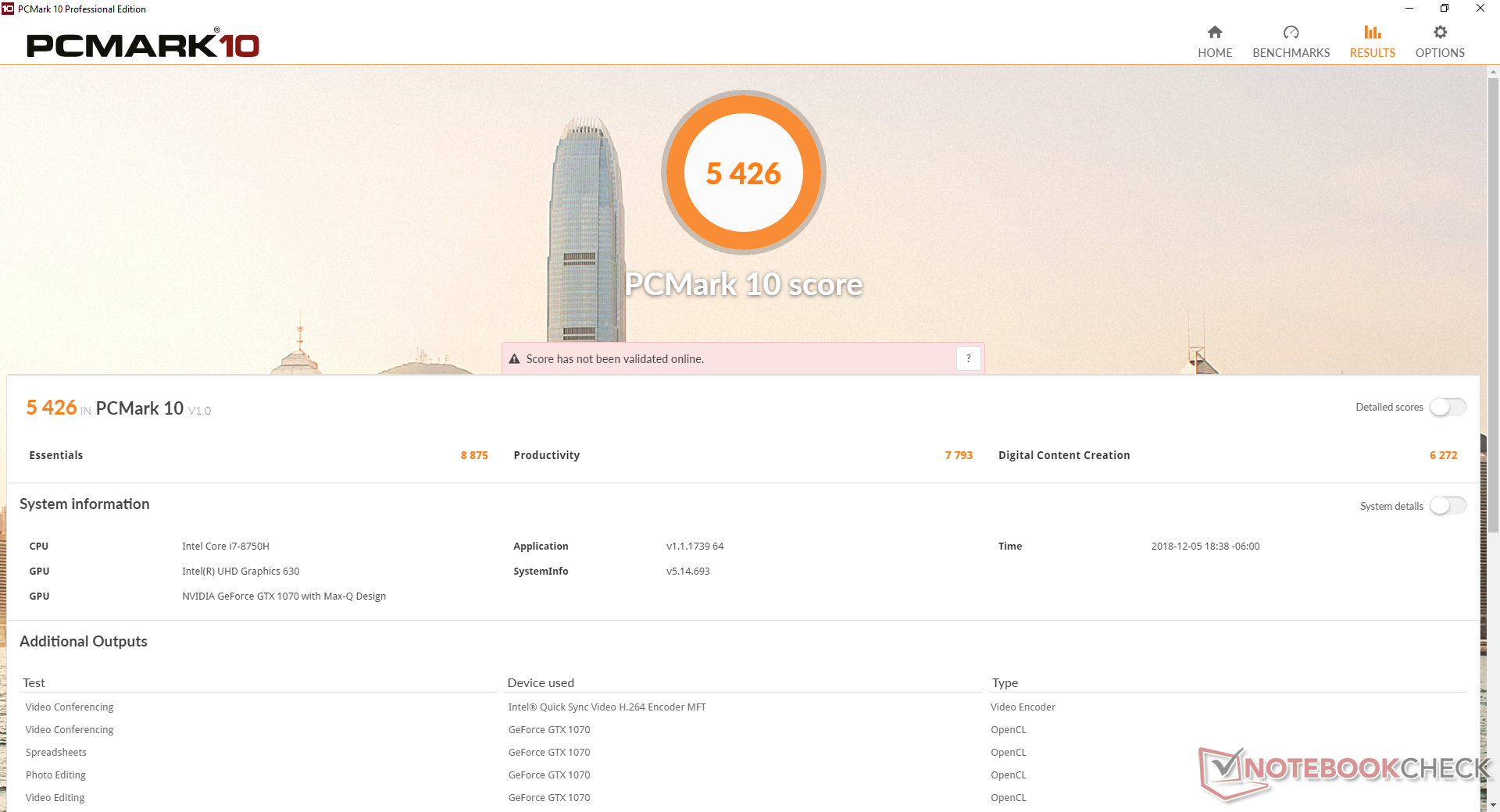Click the Time value 2018-12-05 18:38
1500x812 pixels.
[1205, 547]
